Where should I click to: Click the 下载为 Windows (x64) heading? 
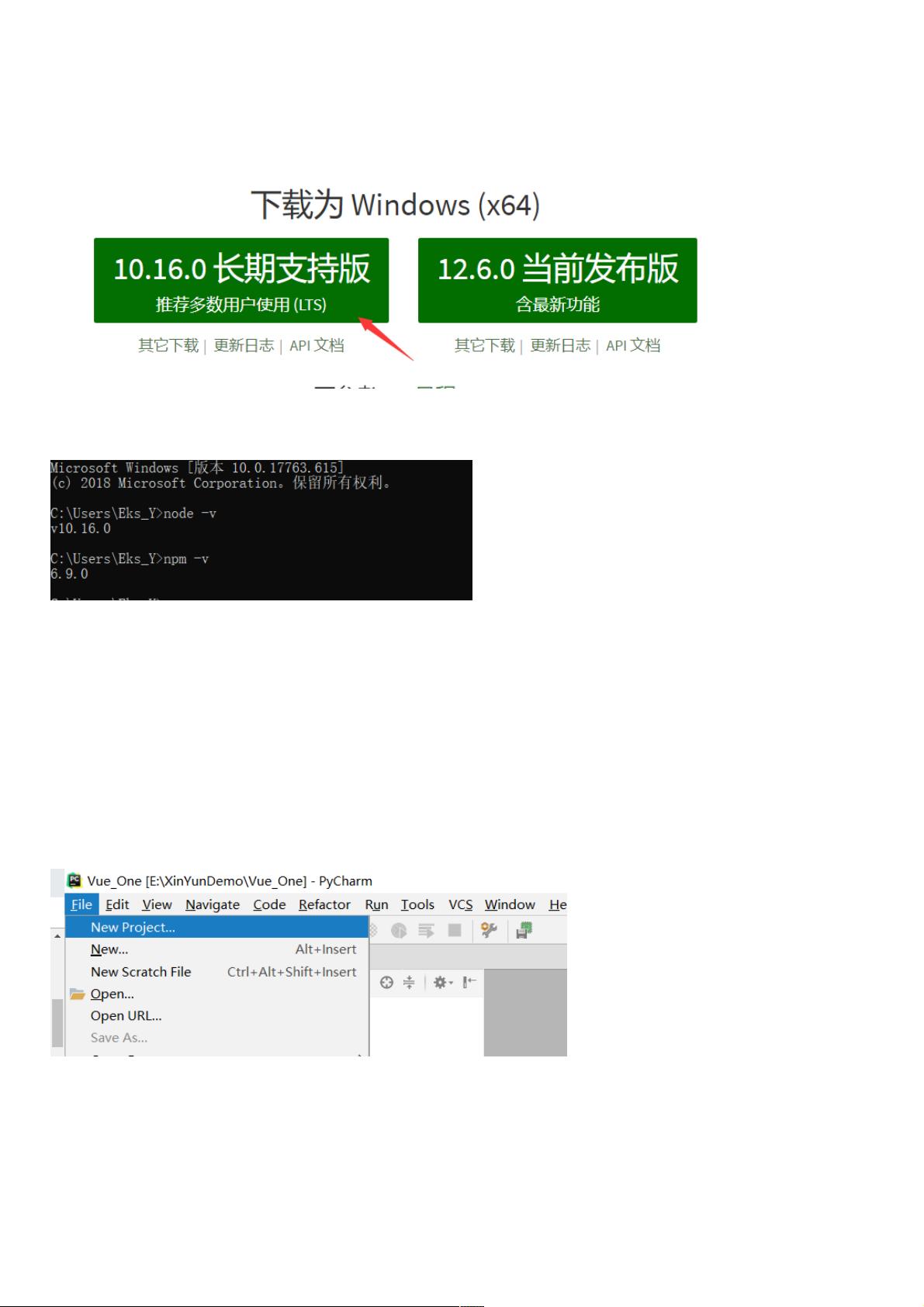[x=396, y=205]
